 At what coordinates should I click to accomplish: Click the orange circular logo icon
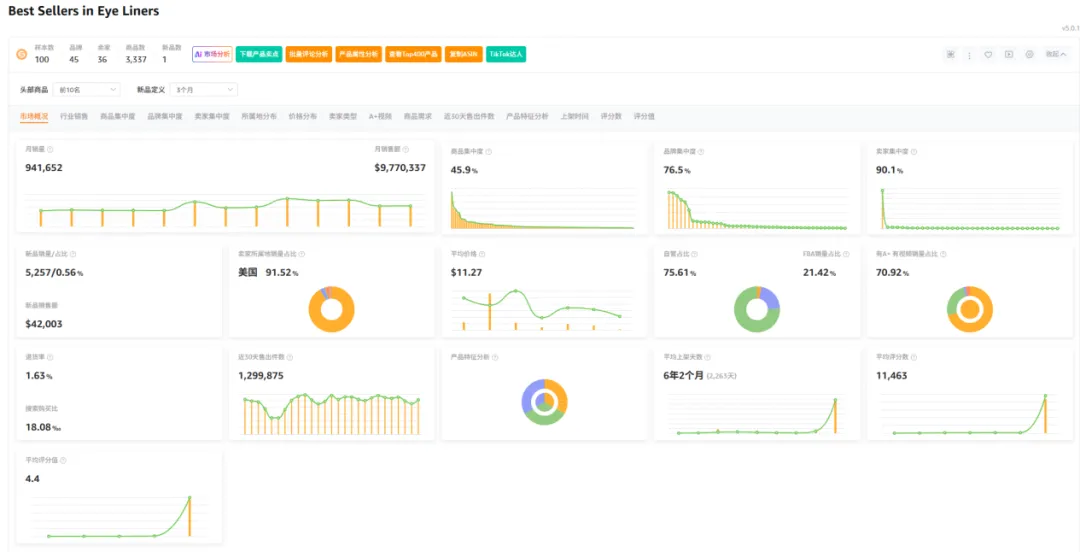tap(21, 54)
